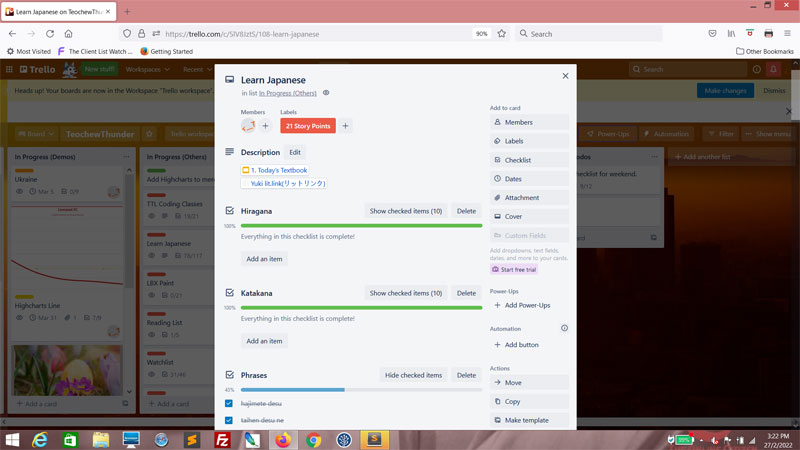This screenshot has width=800, height=450.
Task: Open Automation info icon
Action: pyautogui.click(x=564, y=328)
